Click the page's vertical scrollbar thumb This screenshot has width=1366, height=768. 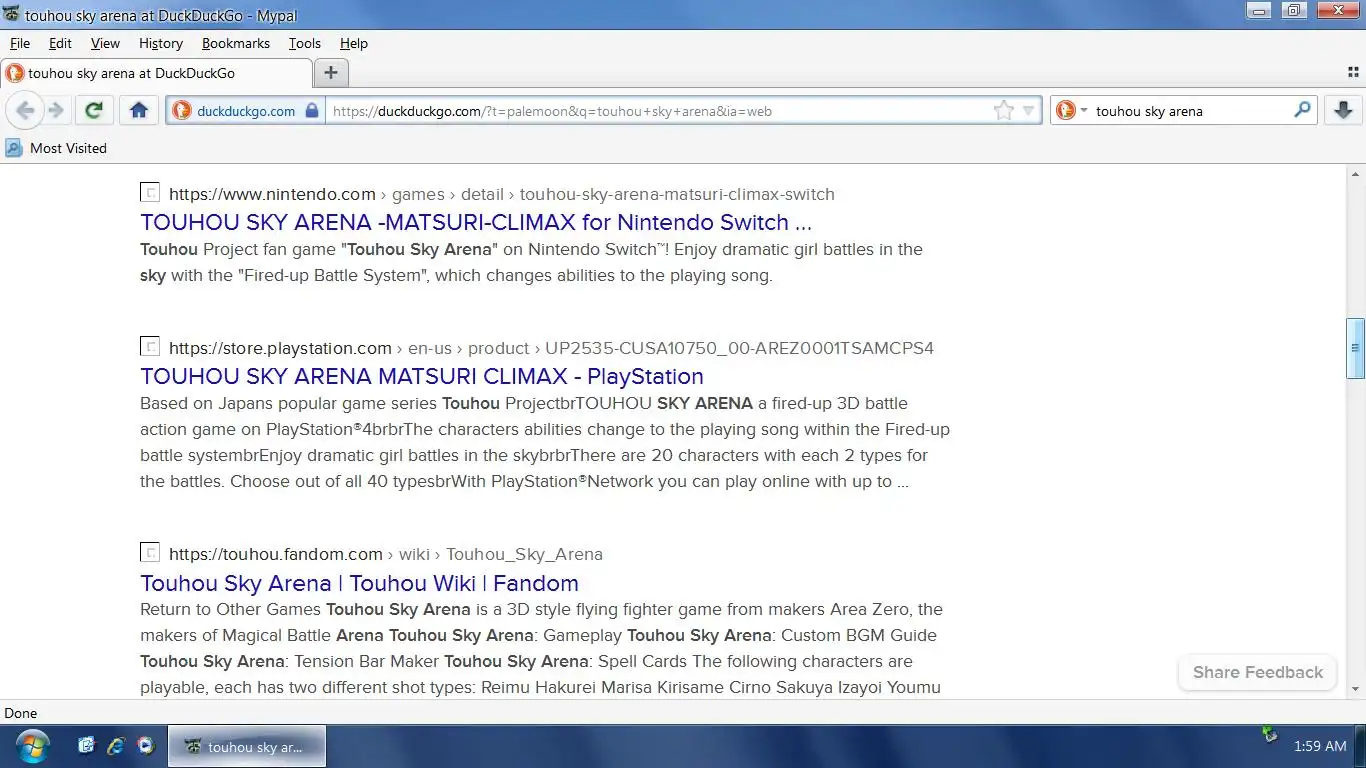(1356, 348)
